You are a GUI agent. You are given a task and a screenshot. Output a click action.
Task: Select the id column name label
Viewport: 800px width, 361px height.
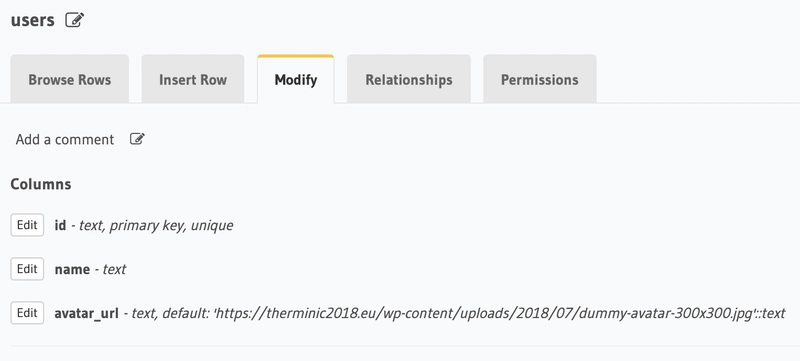[x=60, y=225]
